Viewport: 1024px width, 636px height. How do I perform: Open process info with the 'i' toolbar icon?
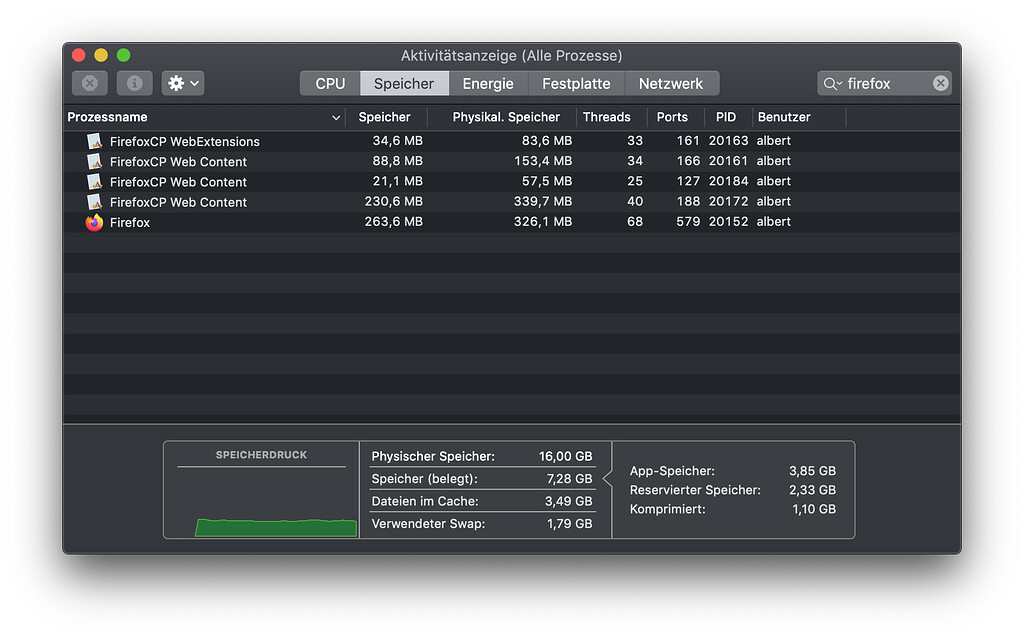pyautogui.click(x=134, y=83)
